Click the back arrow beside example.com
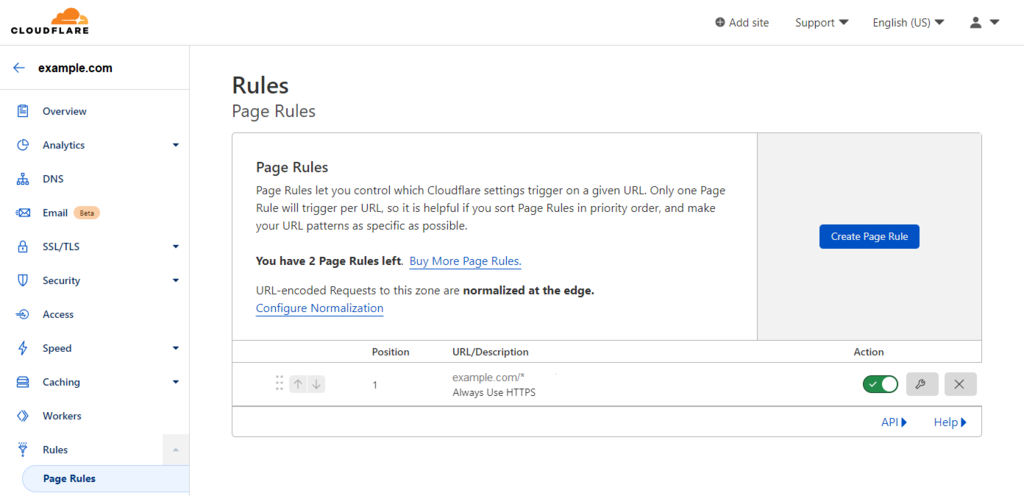The height and width of the screenshot is (496, 1024). click(19, 68)
